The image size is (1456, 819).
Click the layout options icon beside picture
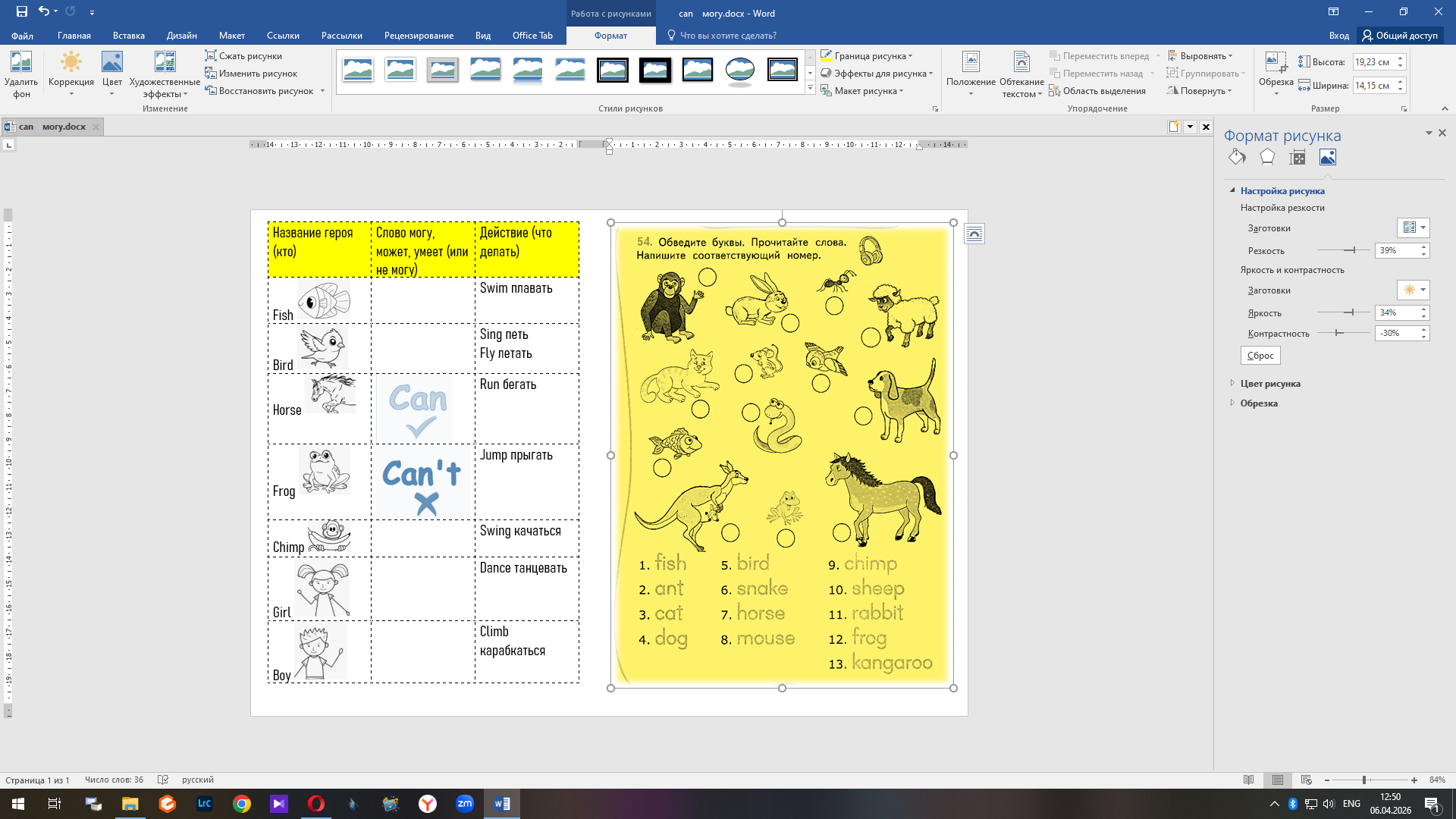click(x=974, y=234)
